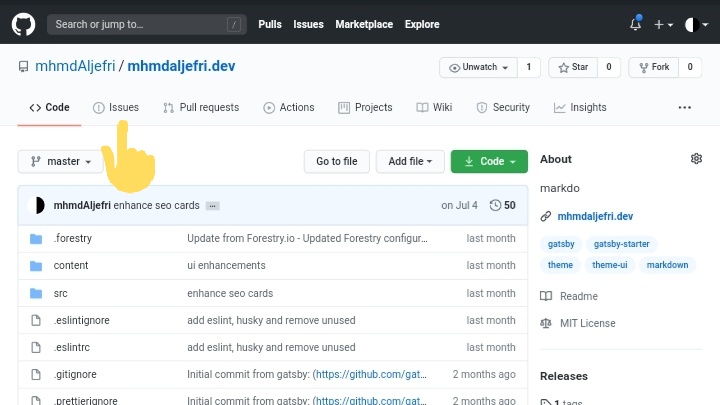
Task: Open the enhance seo cards latest commit
Action: 156,205
